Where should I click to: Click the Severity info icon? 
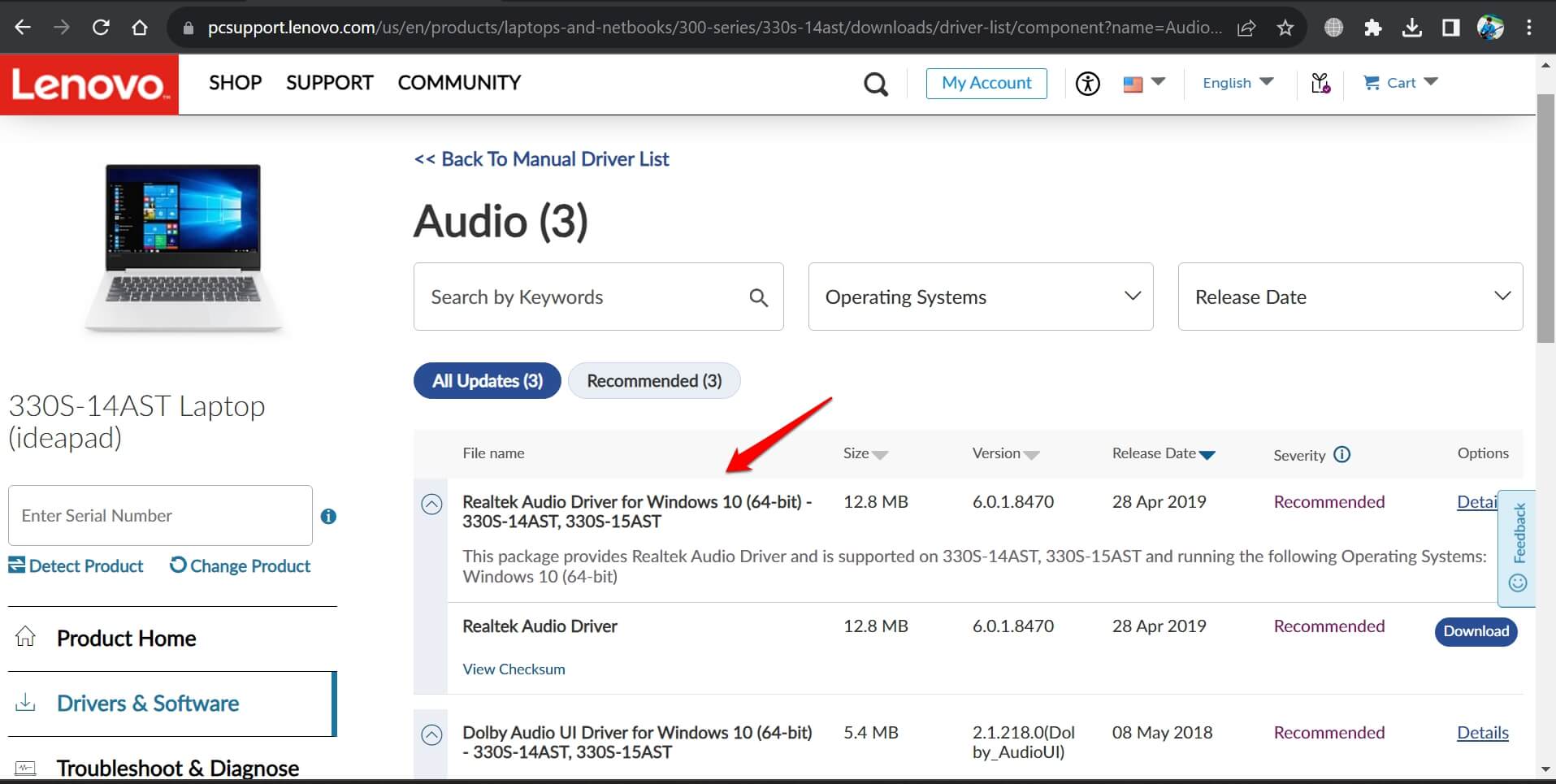pos(1342,454)
